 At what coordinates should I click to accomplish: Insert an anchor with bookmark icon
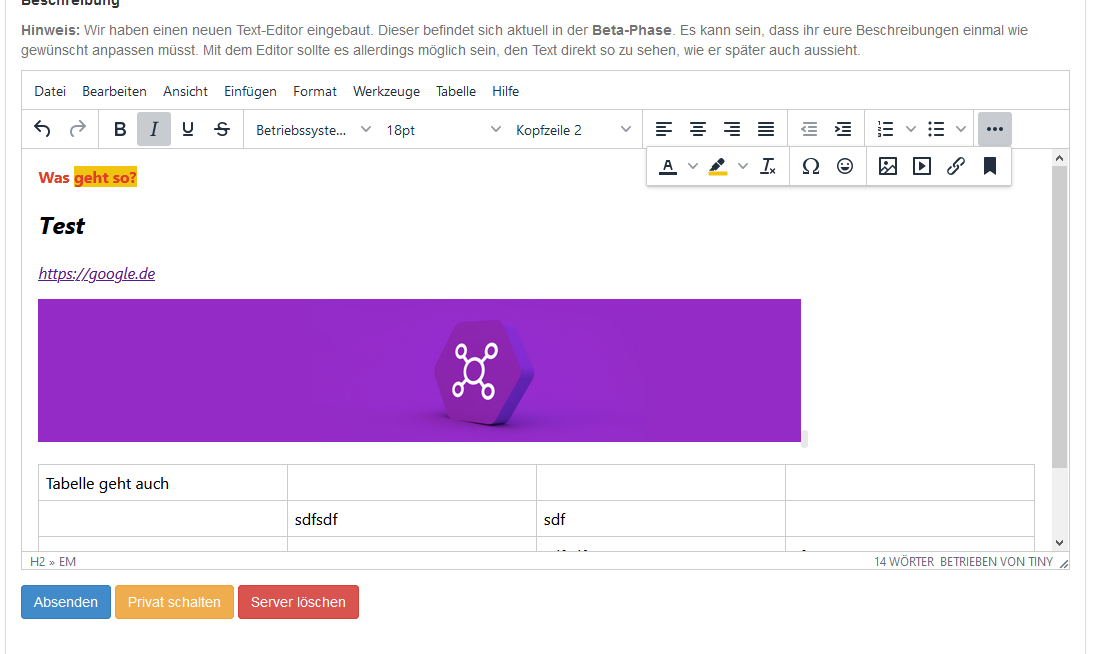click(x=990, y=167)
